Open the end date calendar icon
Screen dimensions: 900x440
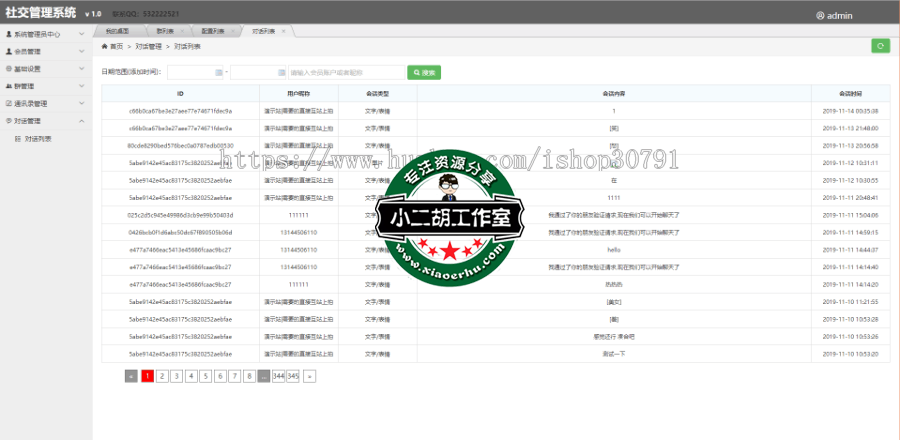[279, 73]
